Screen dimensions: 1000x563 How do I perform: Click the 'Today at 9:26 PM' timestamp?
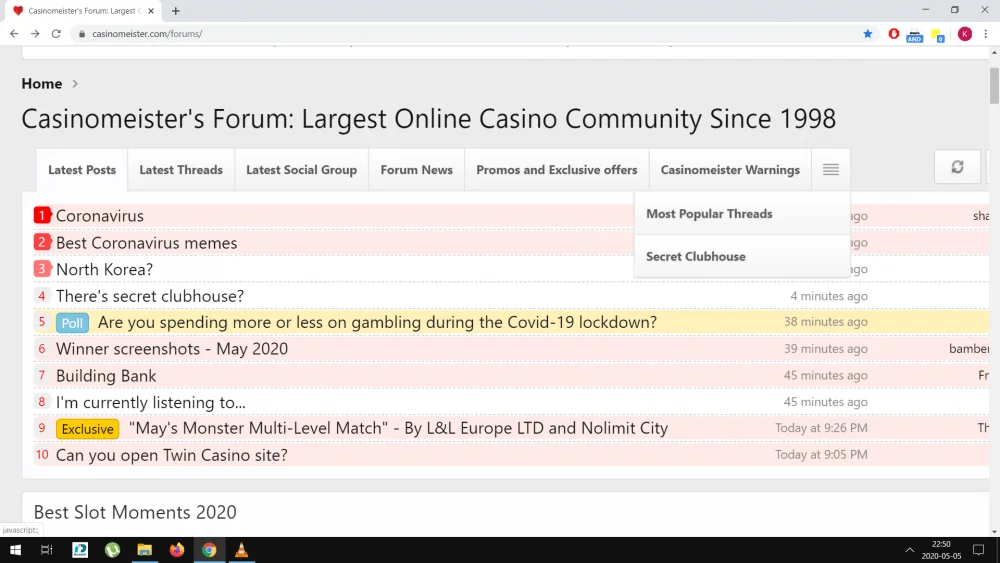(x=821, y=428)
